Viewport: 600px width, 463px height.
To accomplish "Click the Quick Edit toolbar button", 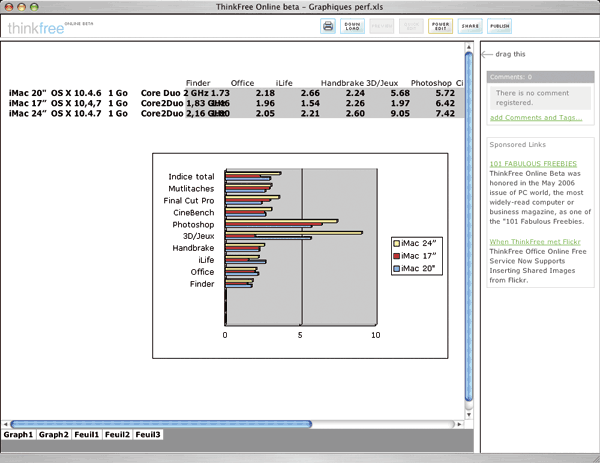I will tap(412, 27).
